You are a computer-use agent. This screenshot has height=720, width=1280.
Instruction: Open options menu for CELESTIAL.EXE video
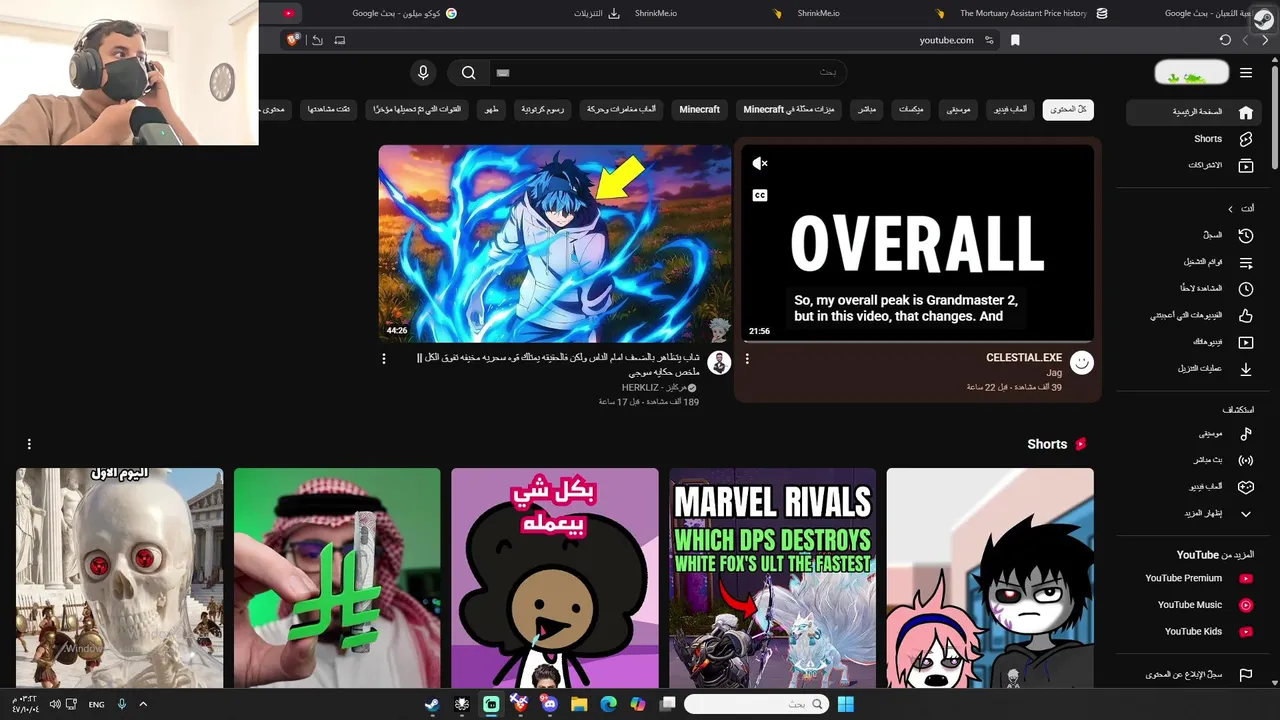tap(747, 359)
